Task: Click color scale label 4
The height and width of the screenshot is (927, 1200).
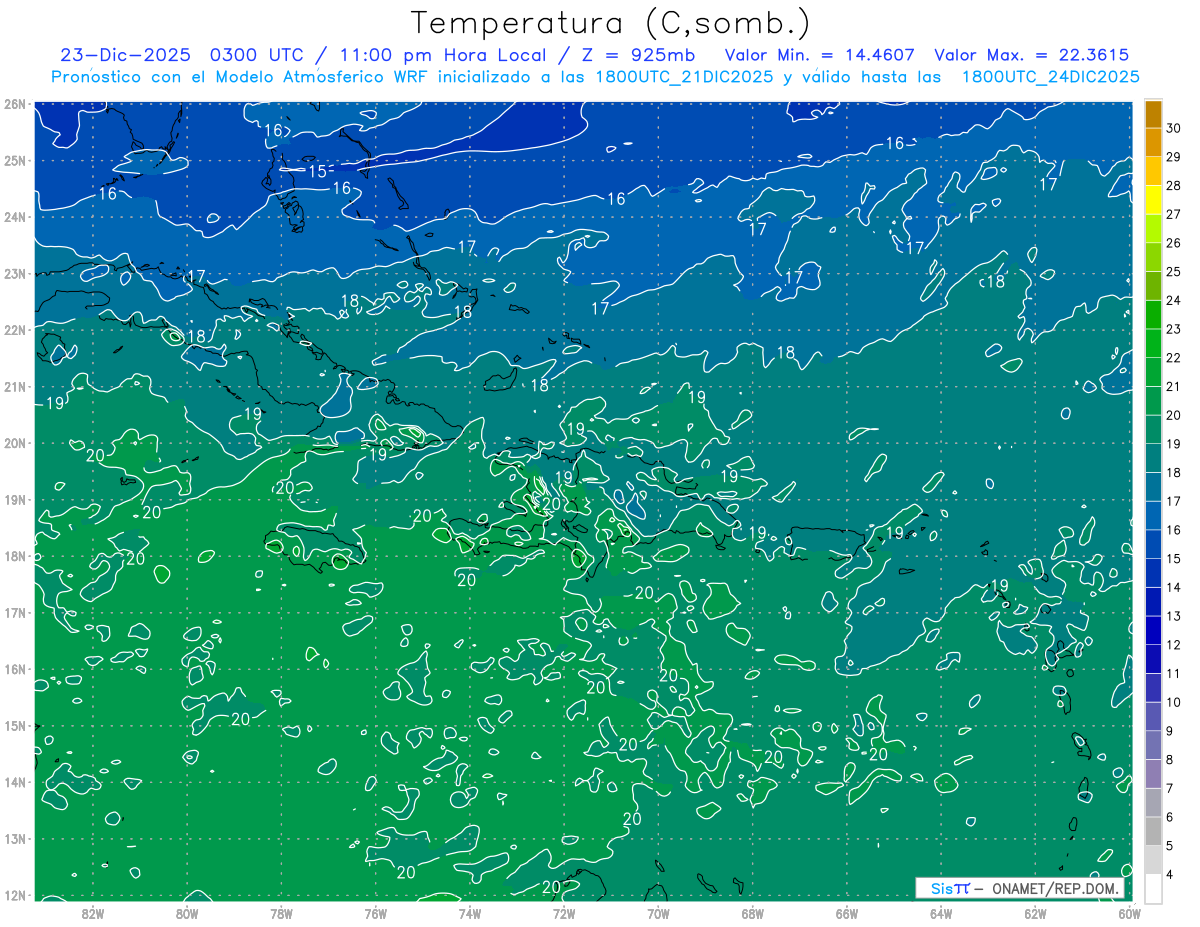Action: coord(1170,874)
